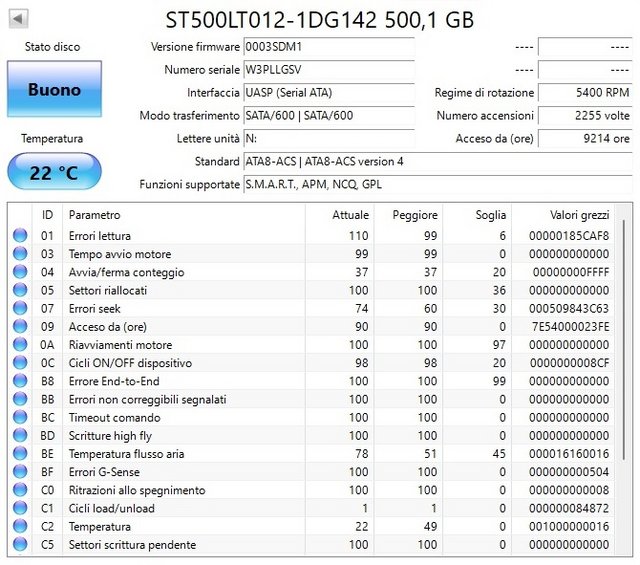Click the rotation speed field 5400 RPM

point(585,93)
